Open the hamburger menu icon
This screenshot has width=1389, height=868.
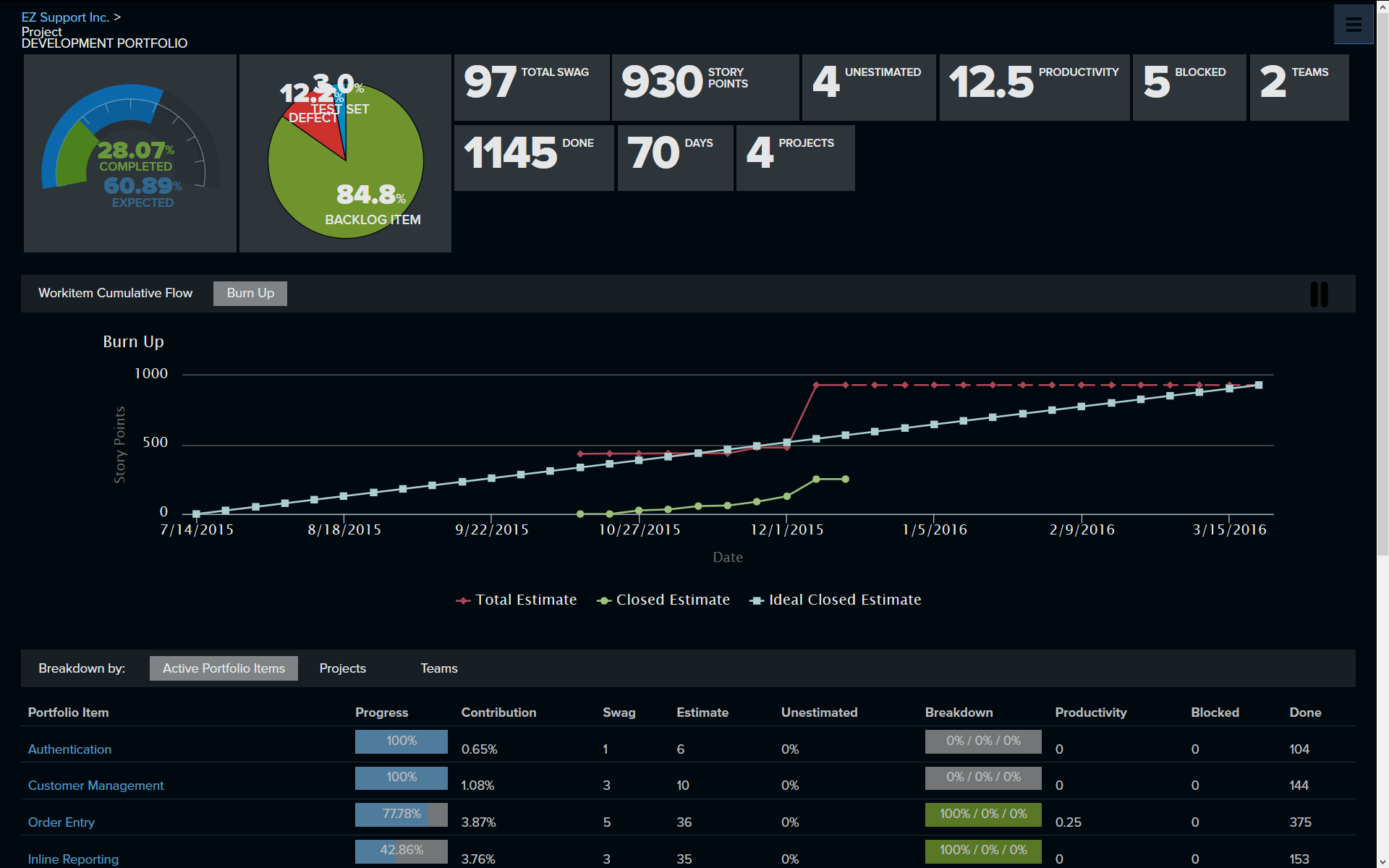click(1353, 25)
